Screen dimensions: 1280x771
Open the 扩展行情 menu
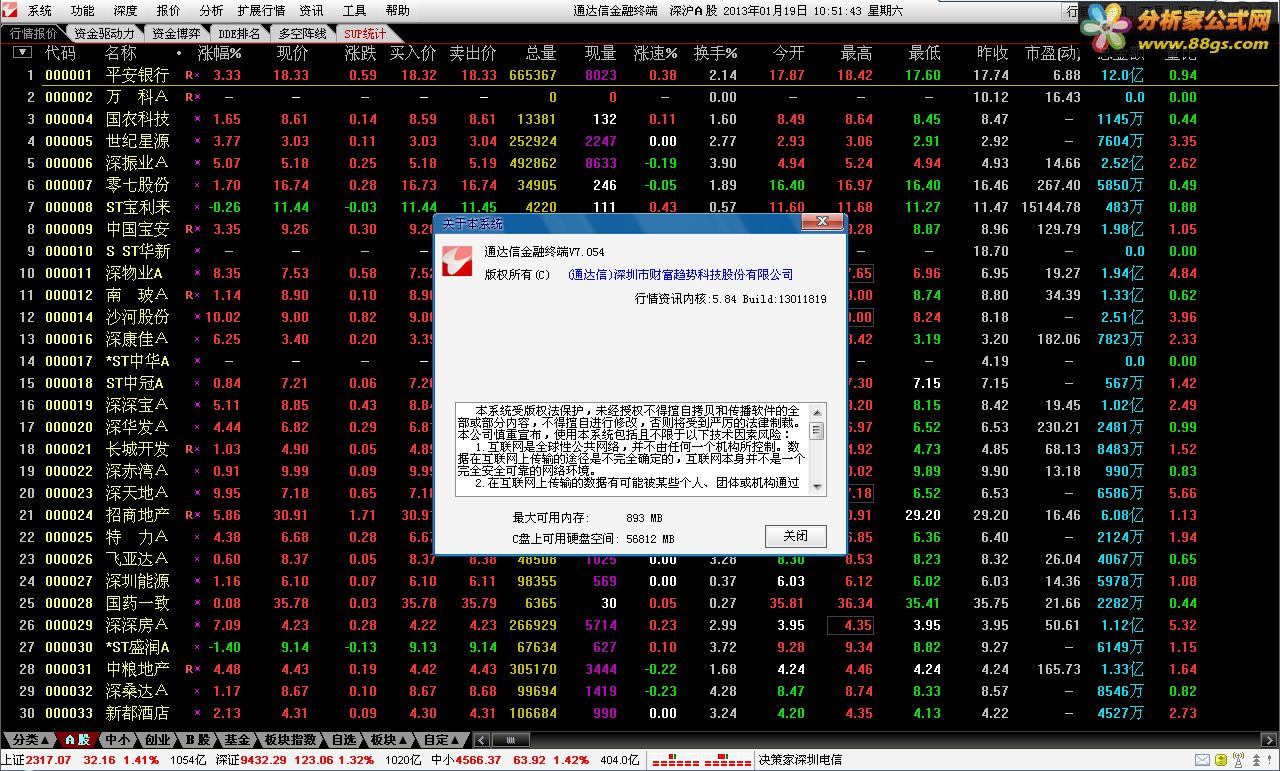point(261,11)
